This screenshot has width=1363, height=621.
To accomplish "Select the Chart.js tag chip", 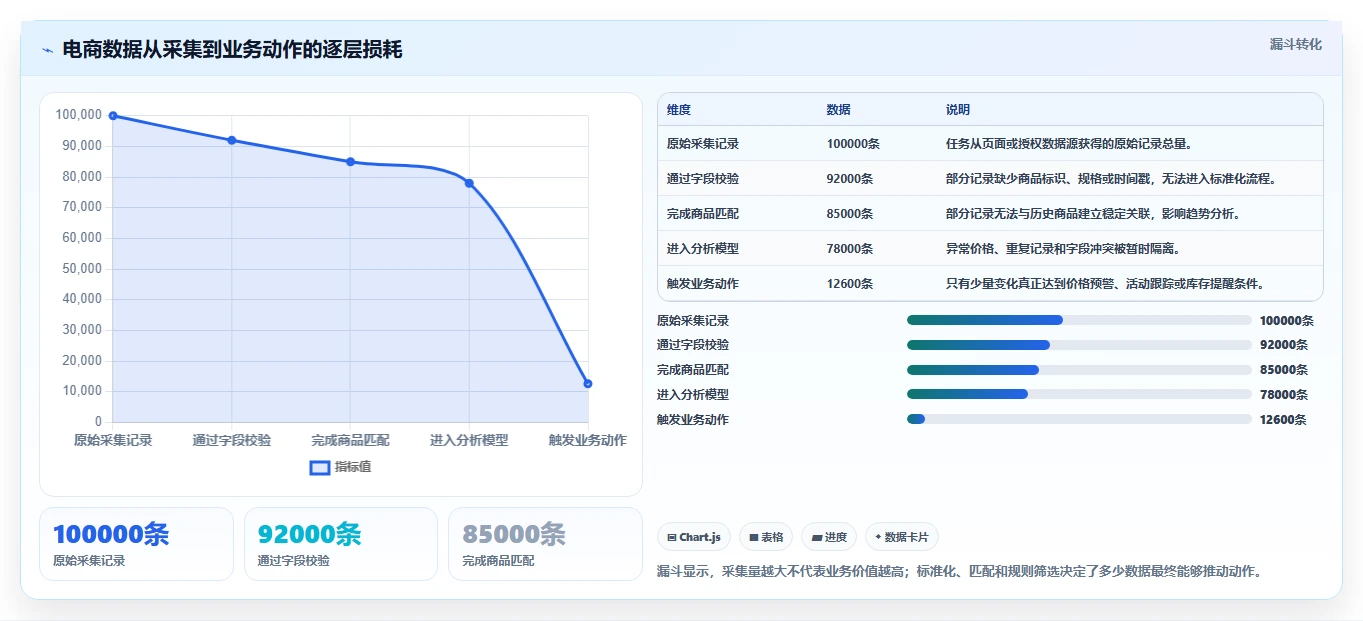I will click(x=694, y=537).
